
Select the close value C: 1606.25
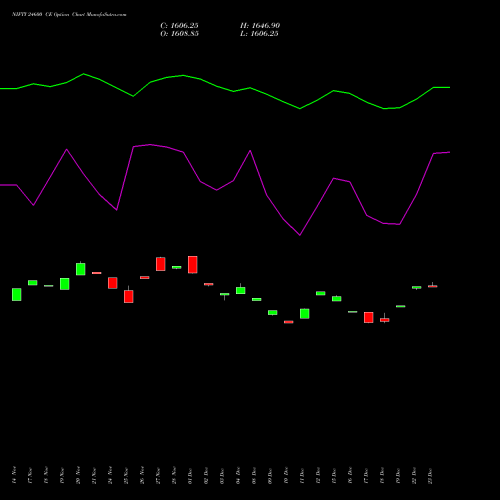point(179,26)
